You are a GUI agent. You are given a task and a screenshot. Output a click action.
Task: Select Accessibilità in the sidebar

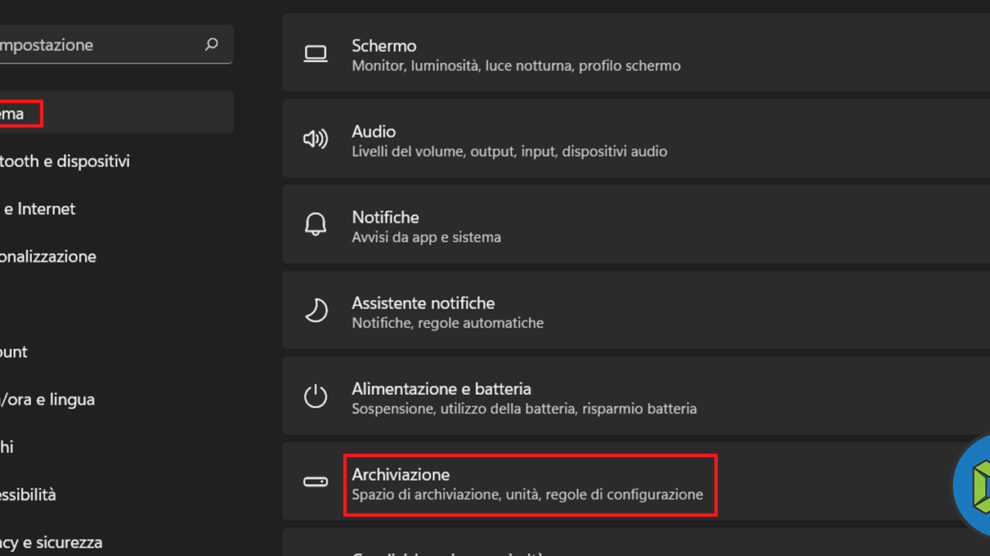coord(28,495)
